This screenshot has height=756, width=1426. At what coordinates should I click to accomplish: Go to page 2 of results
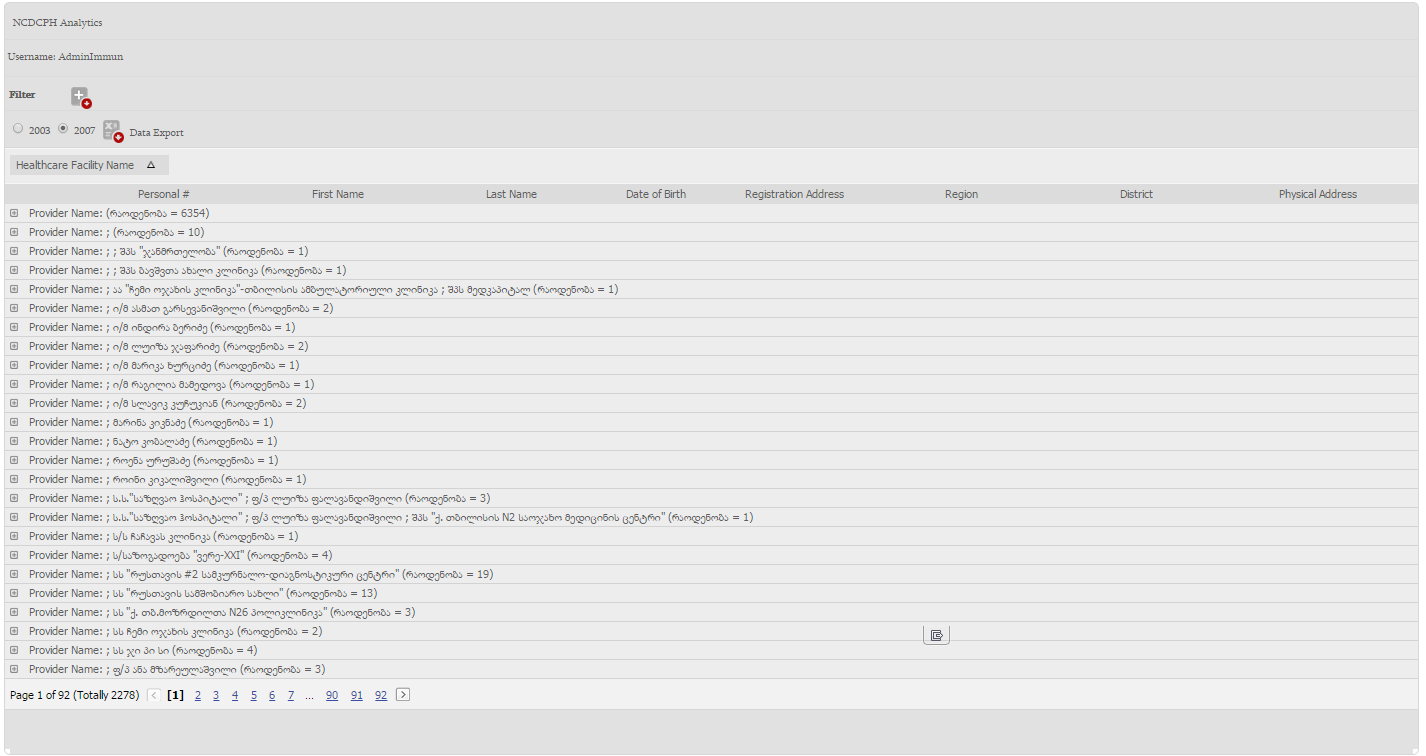tap(198, 695)
